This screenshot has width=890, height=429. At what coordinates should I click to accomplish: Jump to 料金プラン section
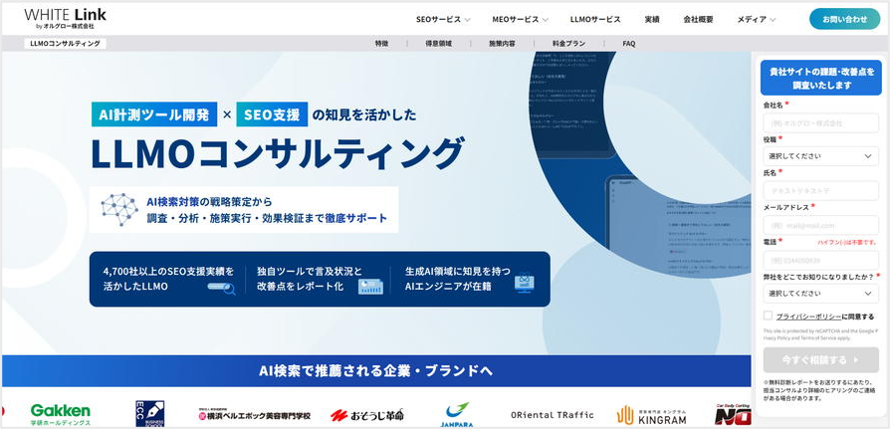click(x=569, y=44)
